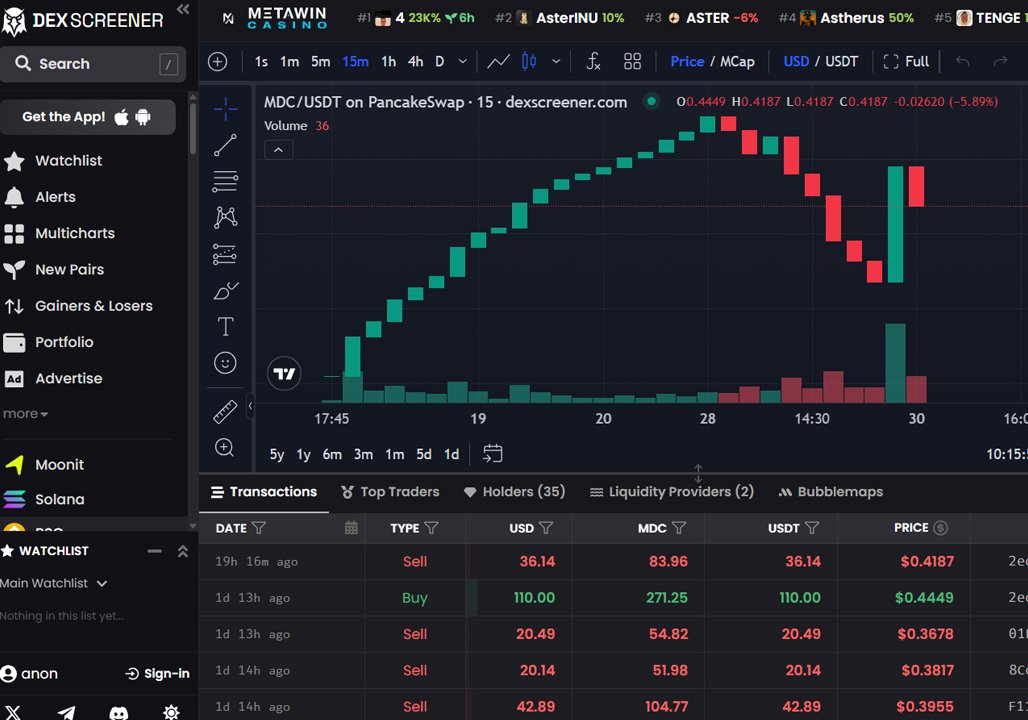Select the trend line drawing tool

225,145
